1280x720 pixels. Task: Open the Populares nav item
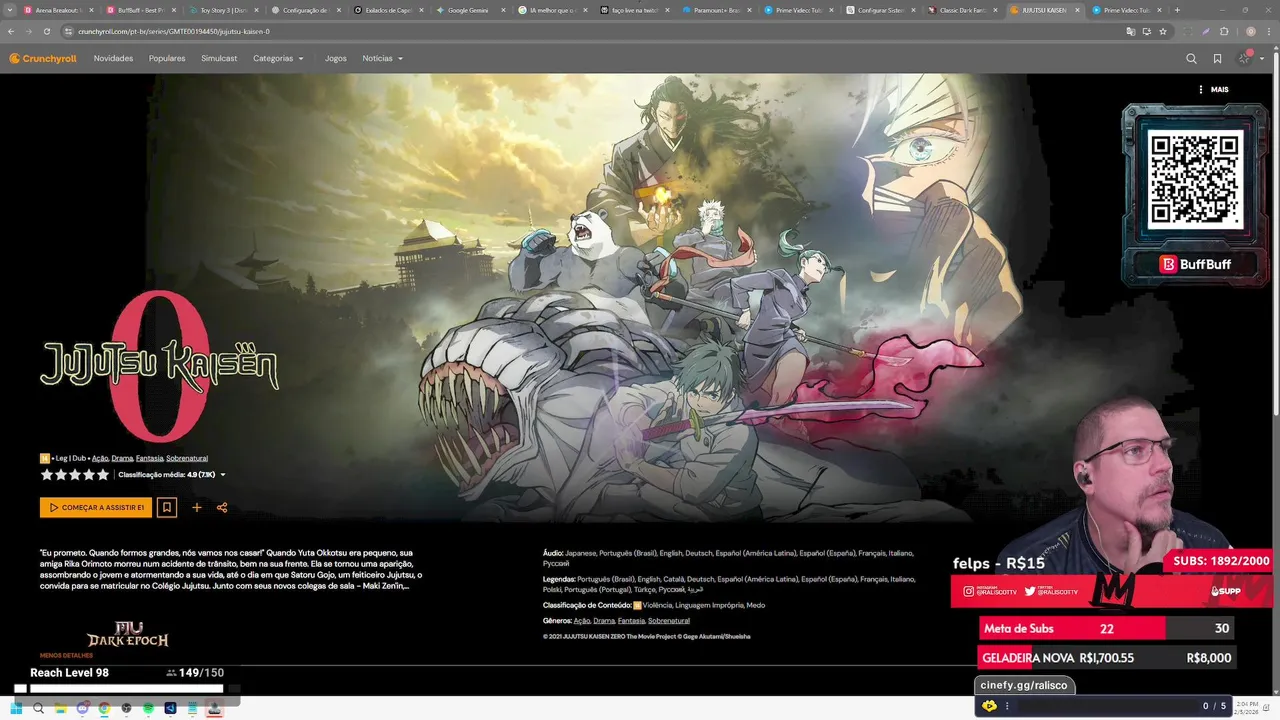pos(167,58)
